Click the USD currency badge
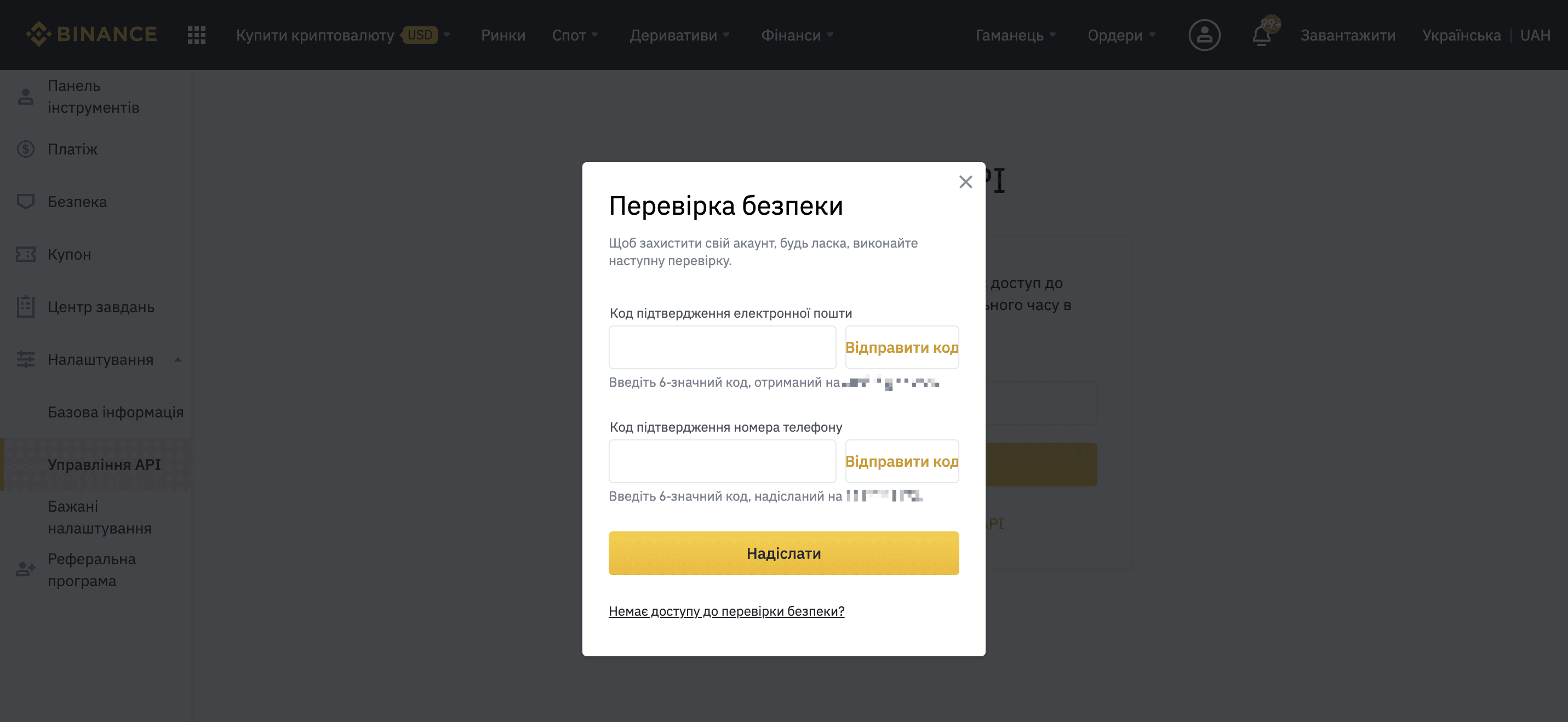Screen dimensions: 1568x722 tap(419, 35)
